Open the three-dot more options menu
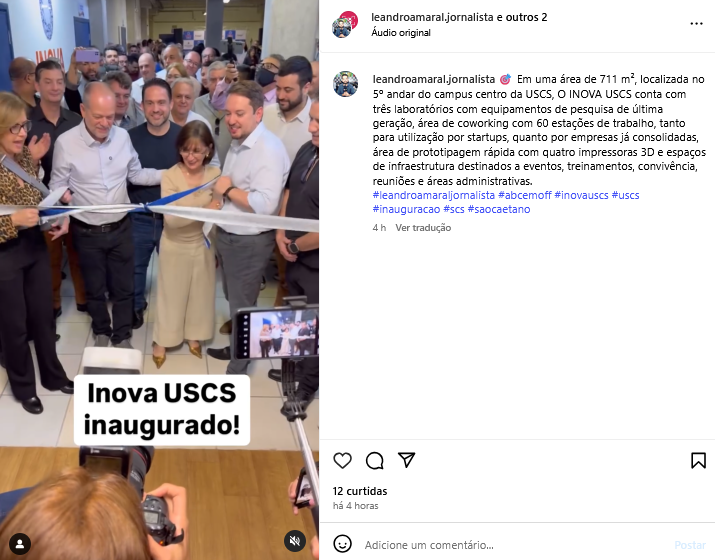The height and width of the screenshot is (560, 715). tap(696, 23)
